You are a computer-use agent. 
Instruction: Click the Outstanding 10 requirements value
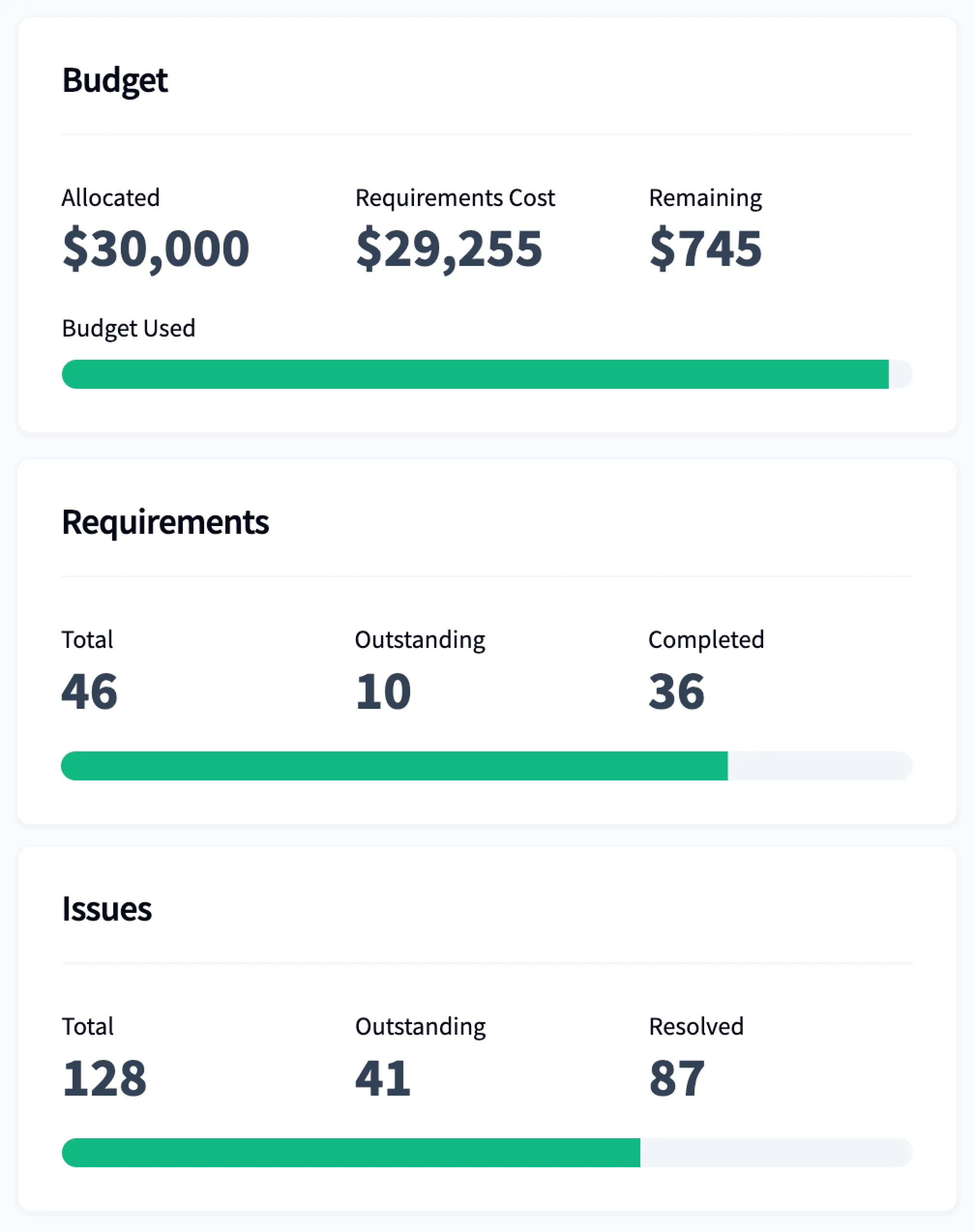[383, 690]
